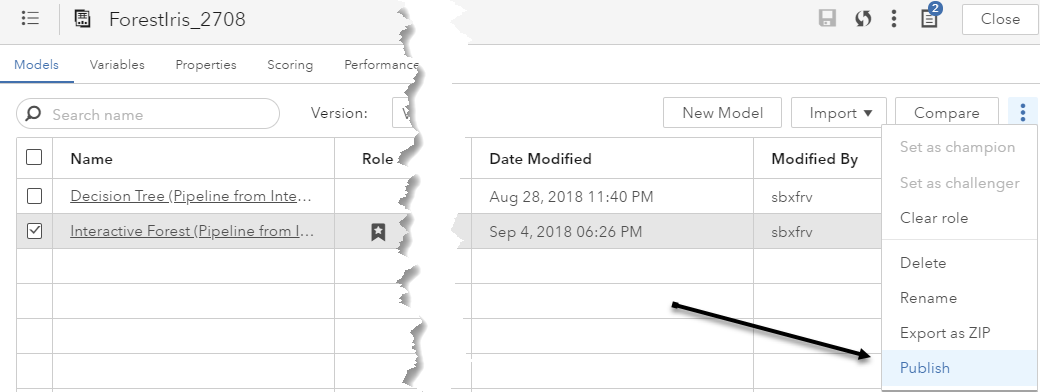Click the New Model button

click(722, 113)
